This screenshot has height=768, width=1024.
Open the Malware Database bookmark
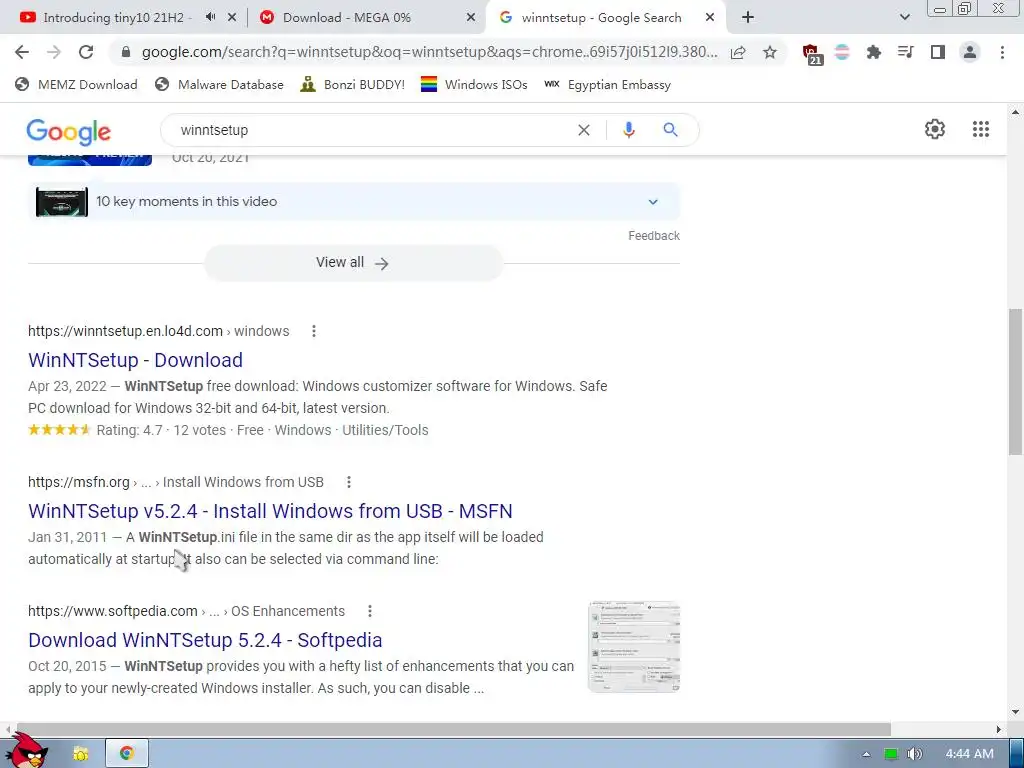point(219,84)
